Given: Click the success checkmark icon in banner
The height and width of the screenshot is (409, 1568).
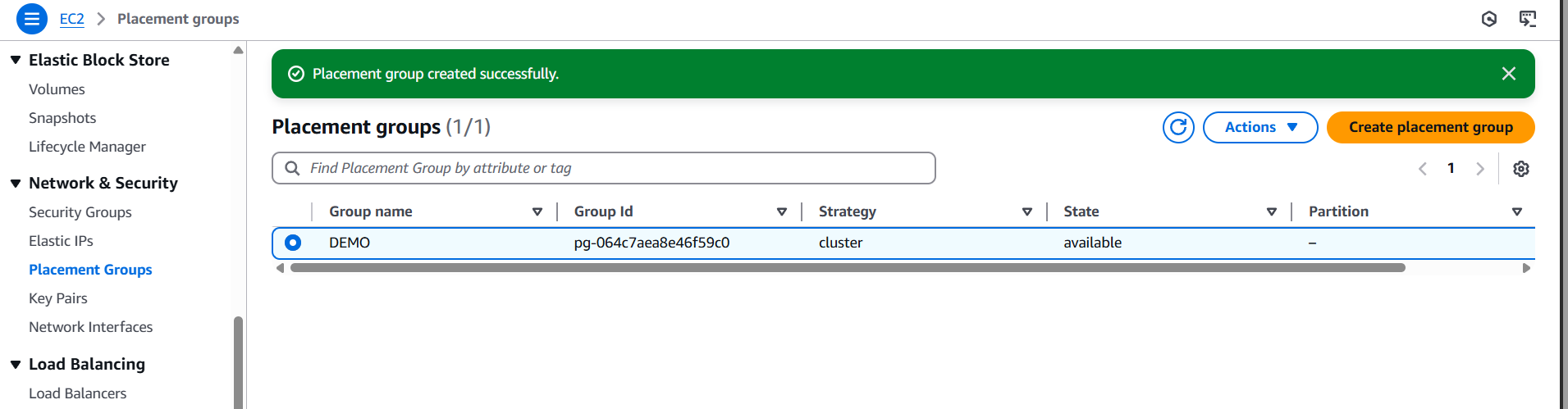Looking at the screenshot, I should click(x=296, y=74).
